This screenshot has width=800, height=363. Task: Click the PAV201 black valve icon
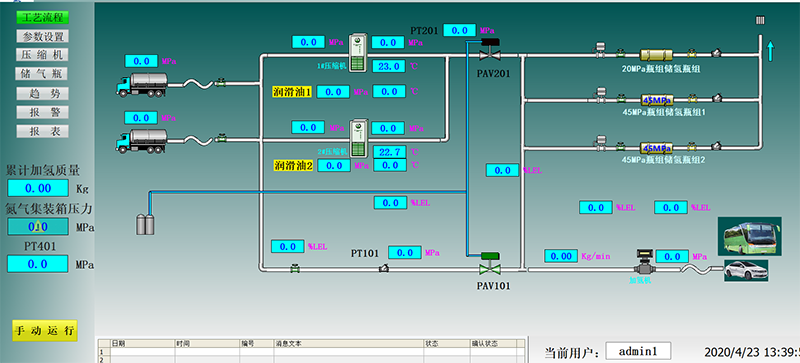490,50
